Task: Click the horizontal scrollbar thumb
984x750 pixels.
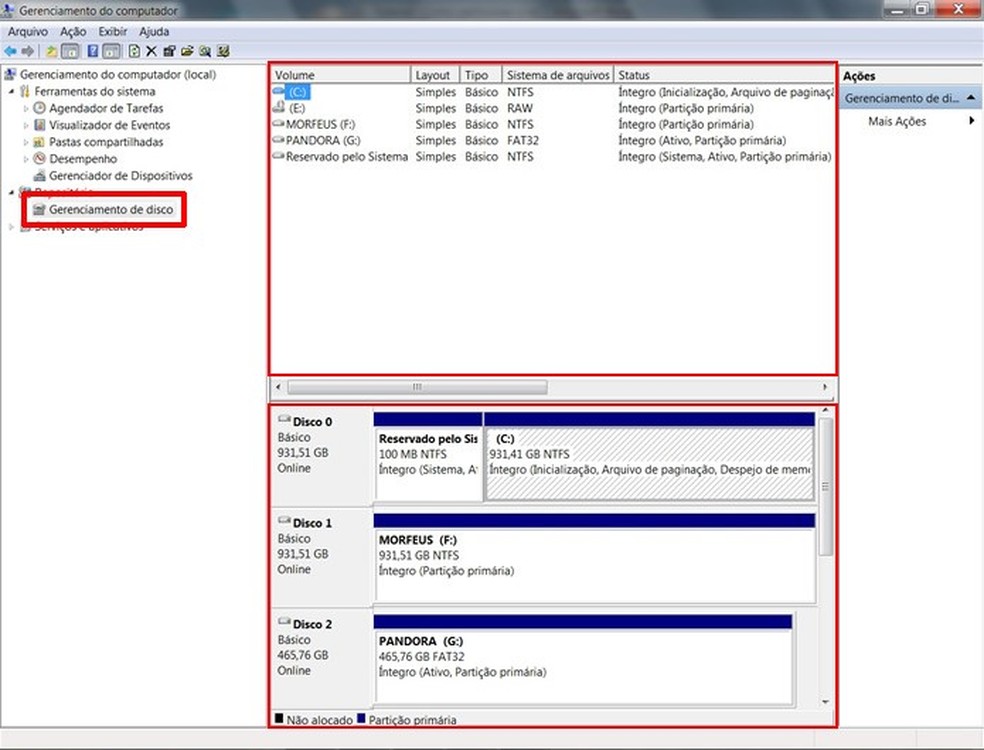Action: pos(417,387)
